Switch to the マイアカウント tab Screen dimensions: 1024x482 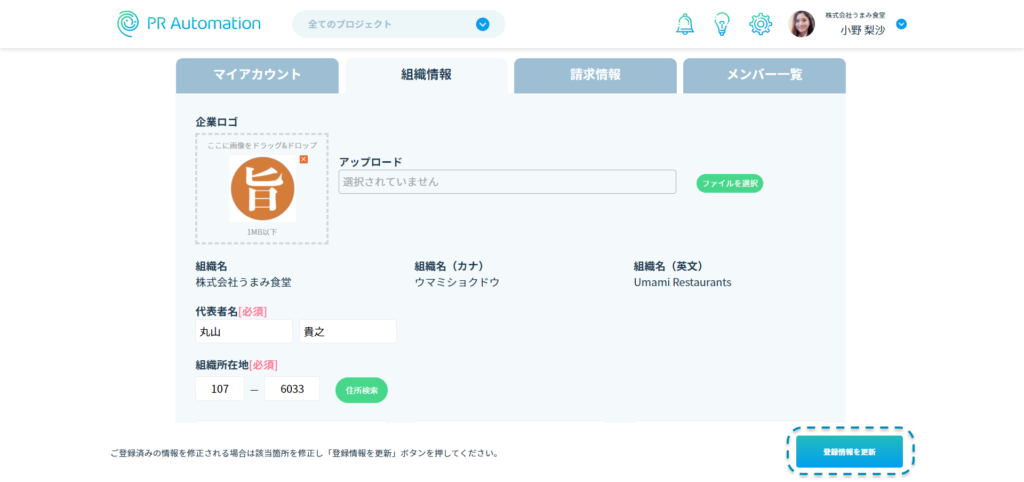[257, 75]
